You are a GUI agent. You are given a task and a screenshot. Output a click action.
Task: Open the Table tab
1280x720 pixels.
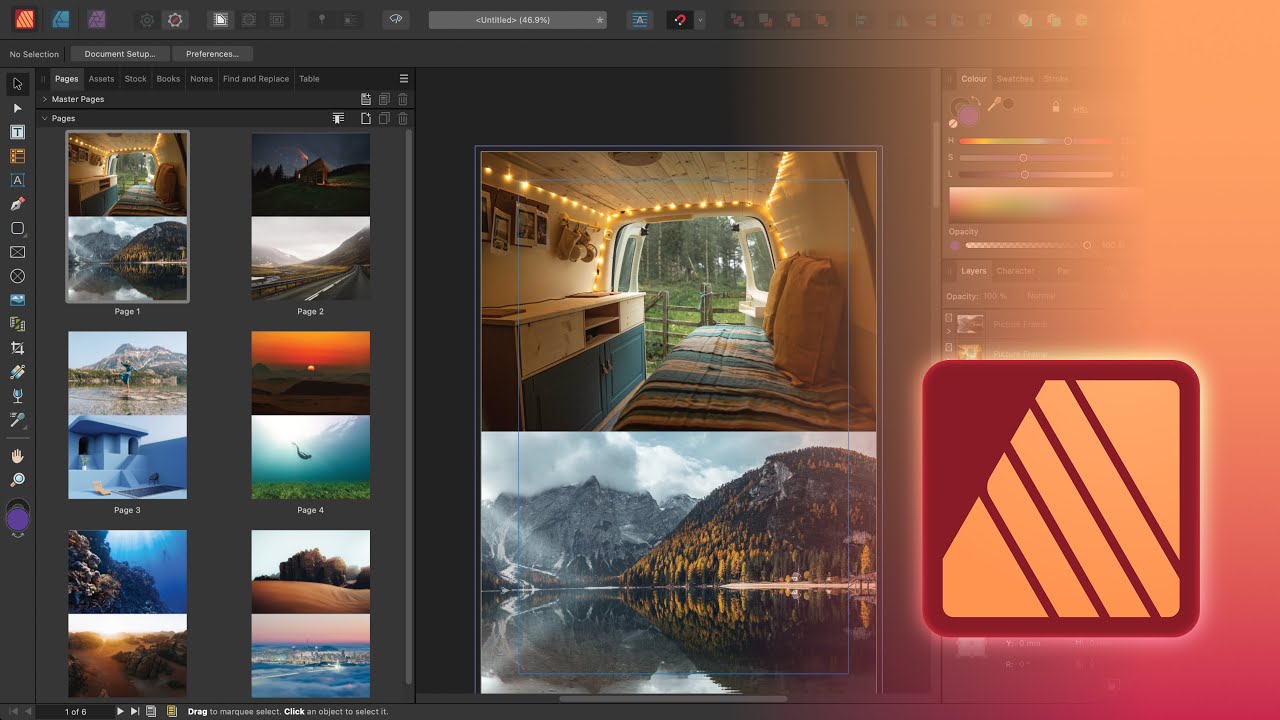(x=310, y=79)
